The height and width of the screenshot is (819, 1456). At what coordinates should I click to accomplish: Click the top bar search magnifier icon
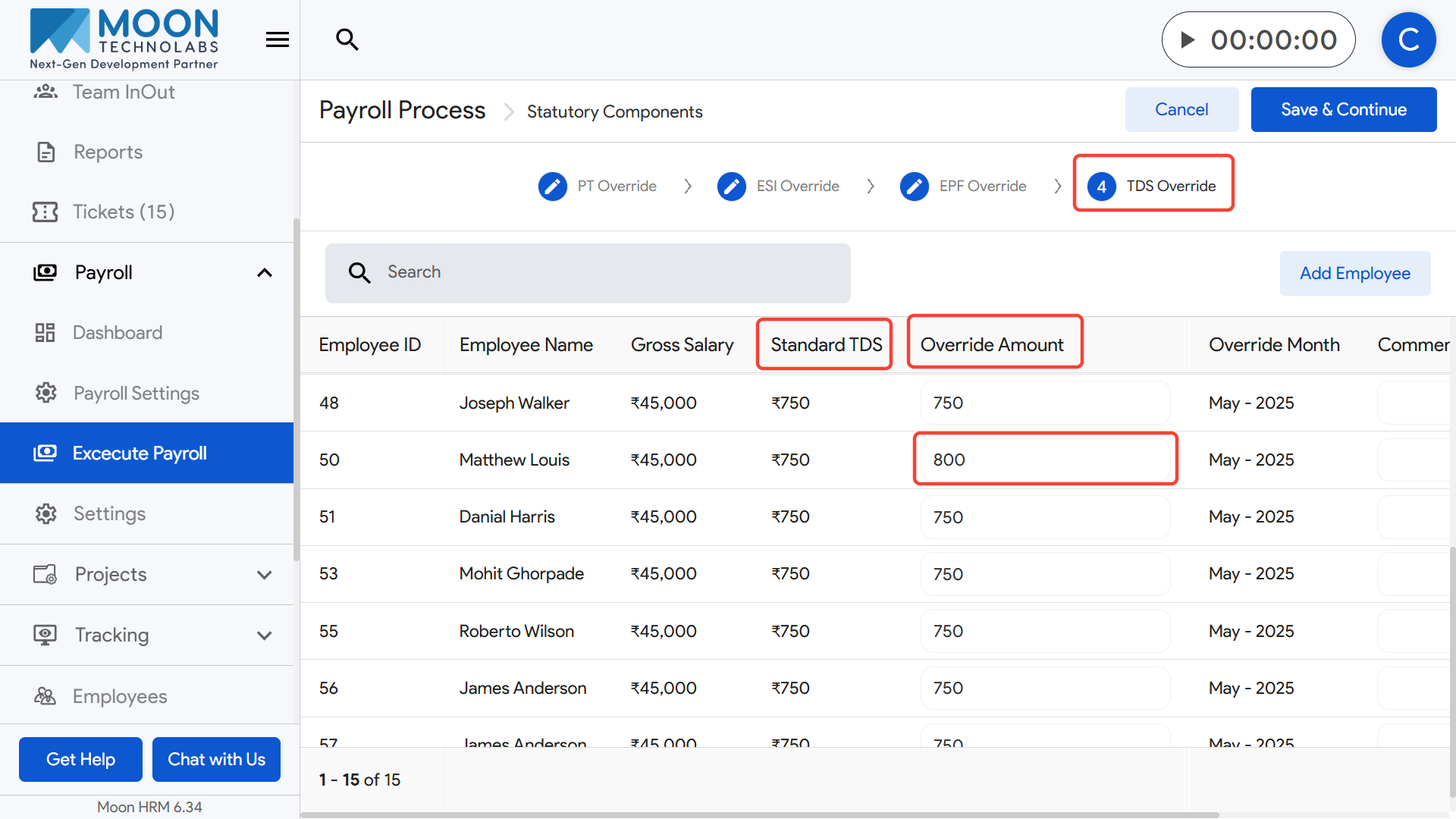click(347, 39)
